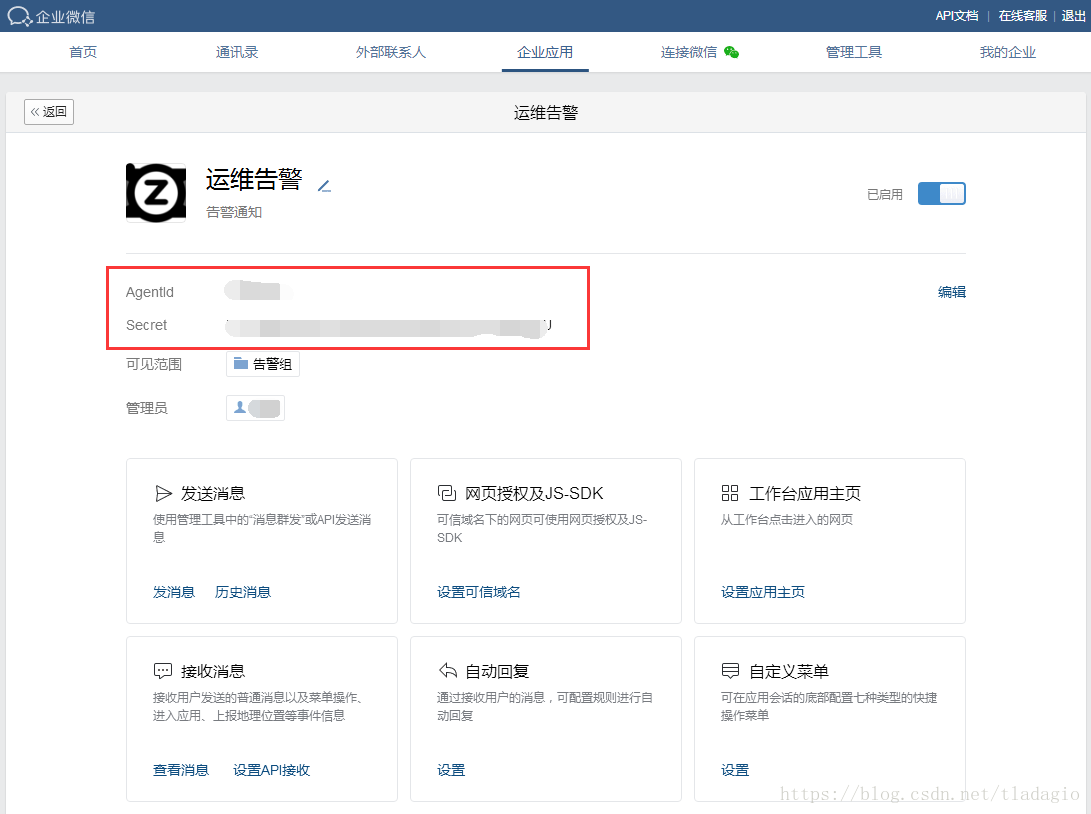1091x814 pixels.
Task: Click the WeChat icon next to 连接微信
Action: 732,52
